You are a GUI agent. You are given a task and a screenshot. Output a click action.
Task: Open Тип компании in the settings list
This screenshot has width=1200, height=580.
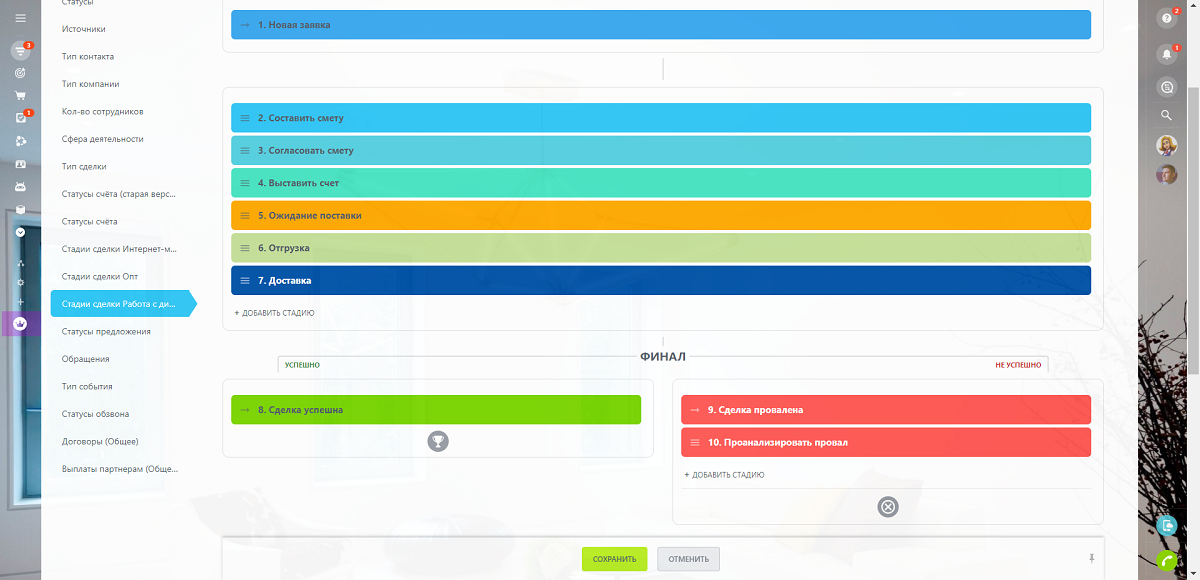90,84
